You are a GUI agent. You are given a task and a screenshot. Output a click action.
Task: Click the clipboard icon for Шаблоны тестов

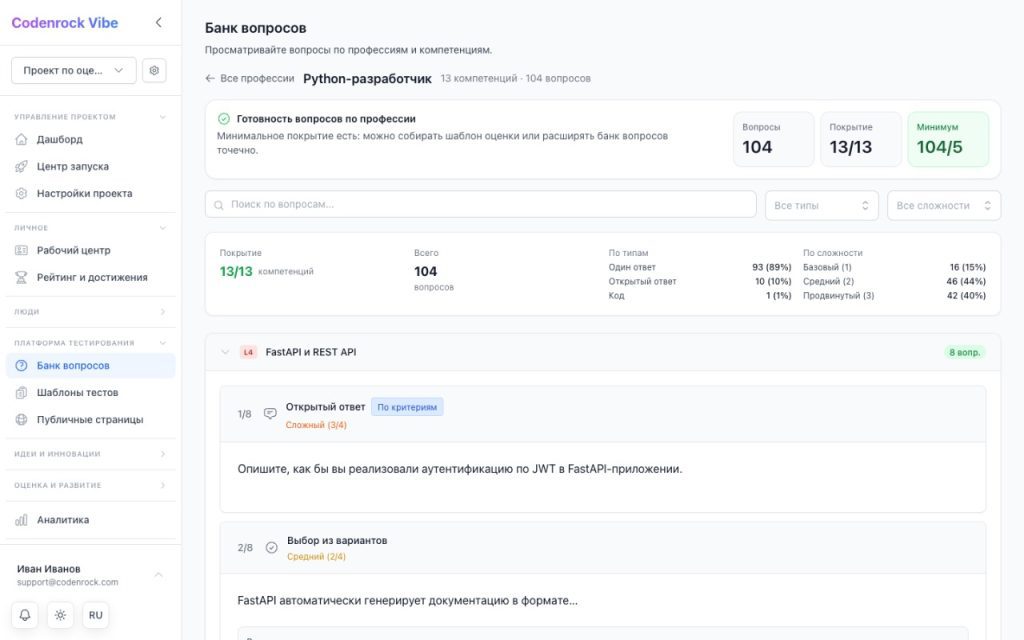point(22,392)
